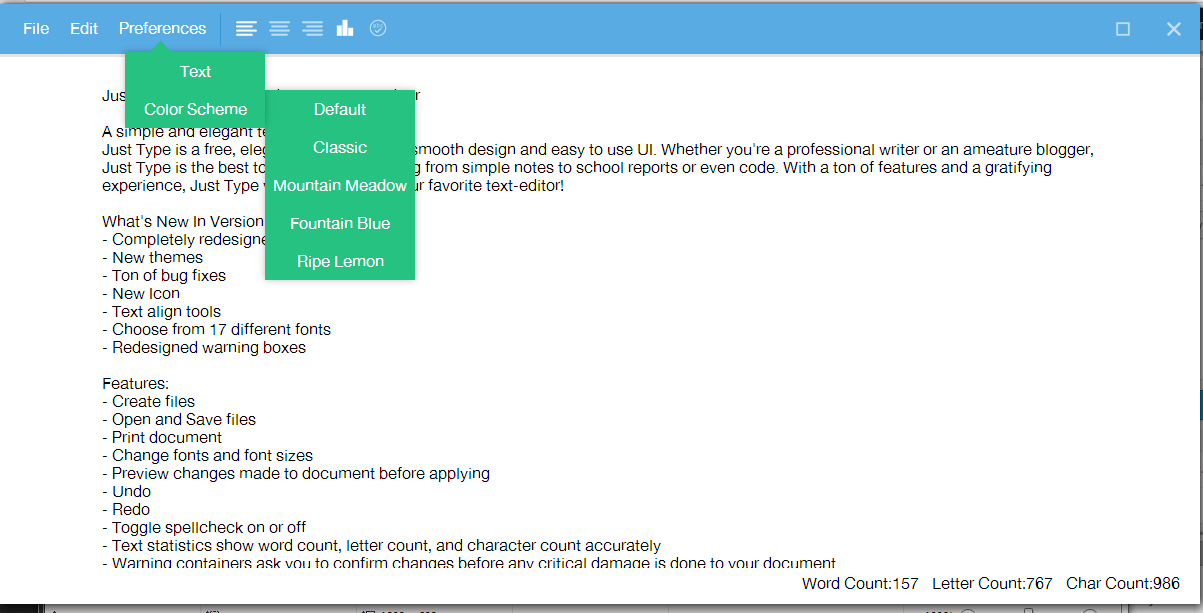This screenshot has width=1203, height=613.
Task: Click the Letter Count:767 statistic
Action: click(x=993, y=583)
